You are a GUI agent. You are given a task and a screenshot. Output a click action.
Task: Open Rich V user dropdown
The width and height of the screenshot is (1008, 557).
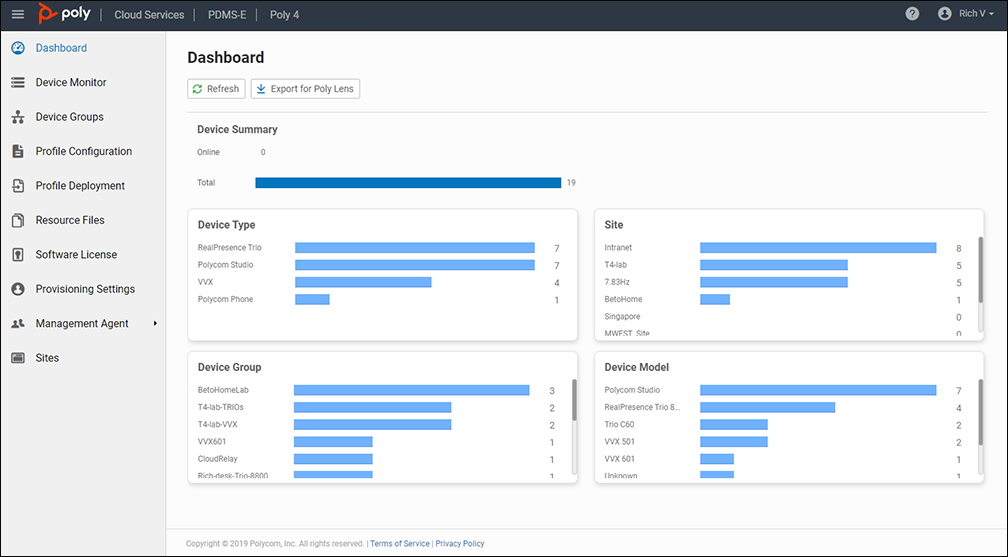(x=976, y=14)
